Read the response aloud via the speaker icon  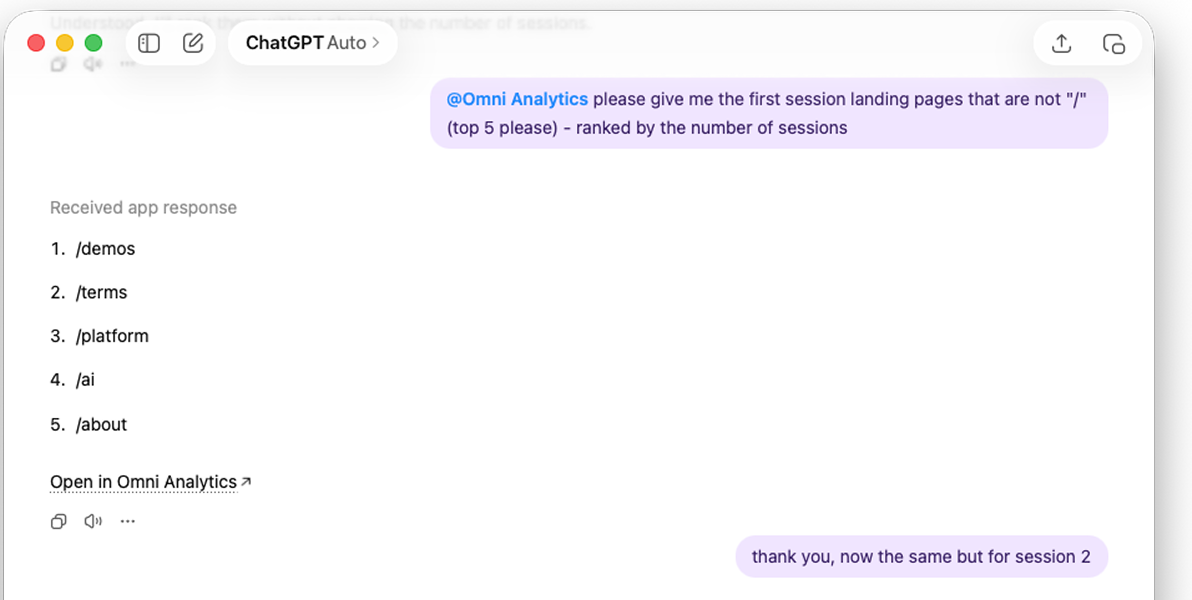point(93,521)
